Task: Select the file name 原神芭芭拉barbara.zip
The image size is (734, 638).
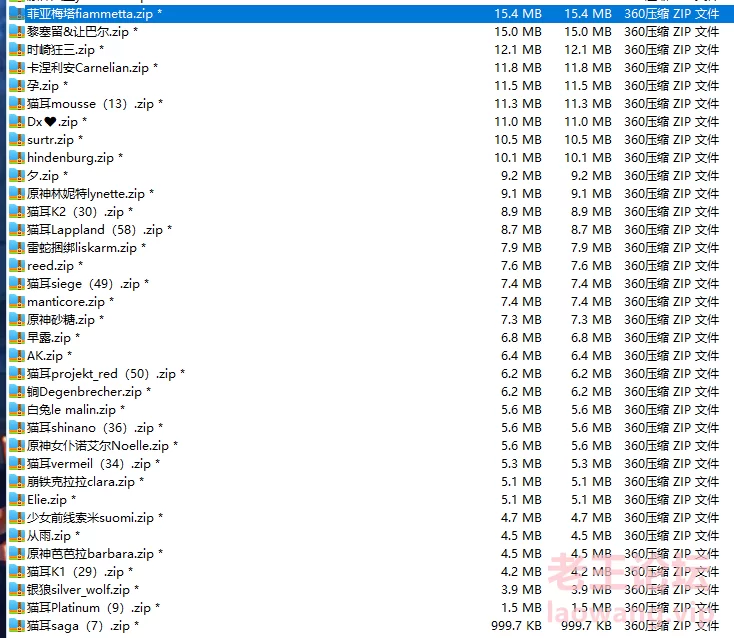Action: [x=90, y=554]
